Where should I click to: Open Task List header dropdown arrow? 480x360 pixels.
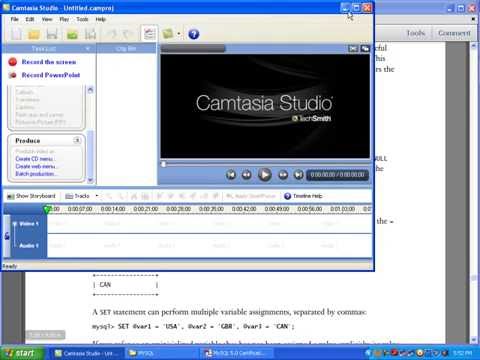(87, 49)
